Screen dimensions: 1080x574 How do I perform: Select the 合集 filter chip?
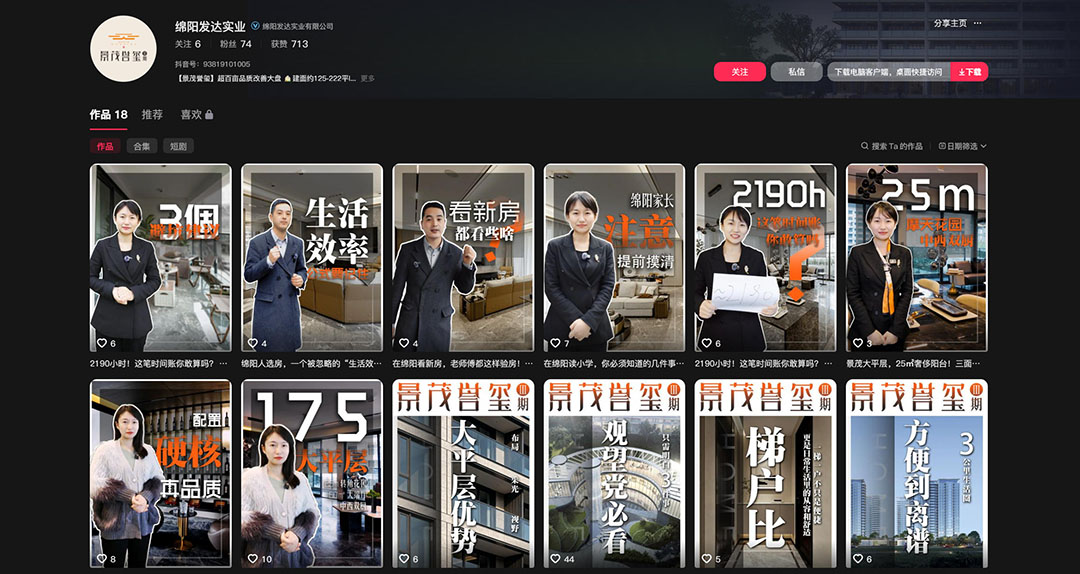point(142,146)
